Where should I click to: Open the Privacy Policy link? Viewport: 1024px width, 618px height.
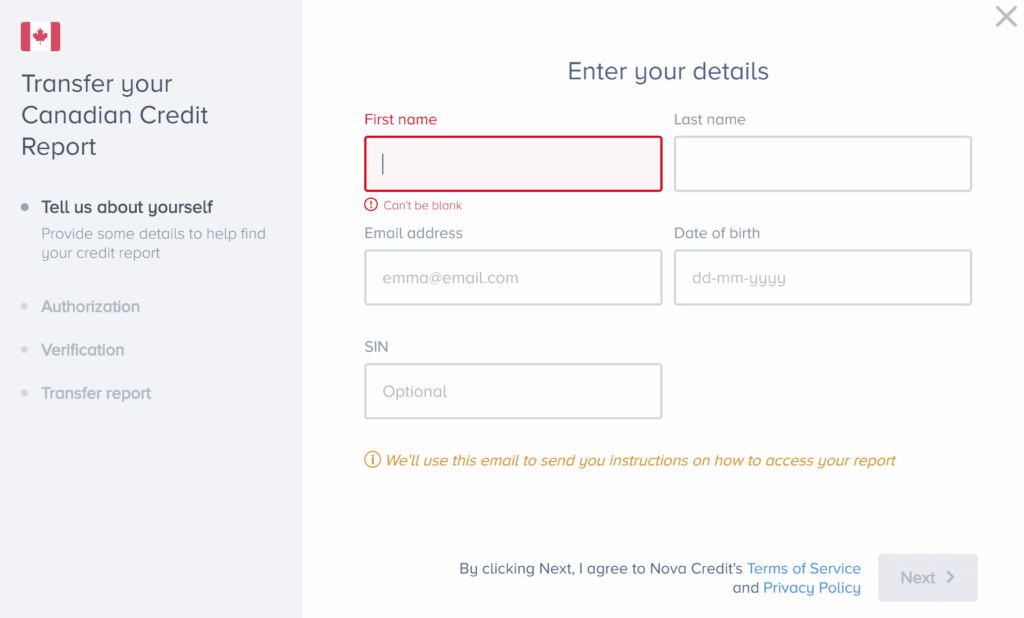[x=811, y=588]
